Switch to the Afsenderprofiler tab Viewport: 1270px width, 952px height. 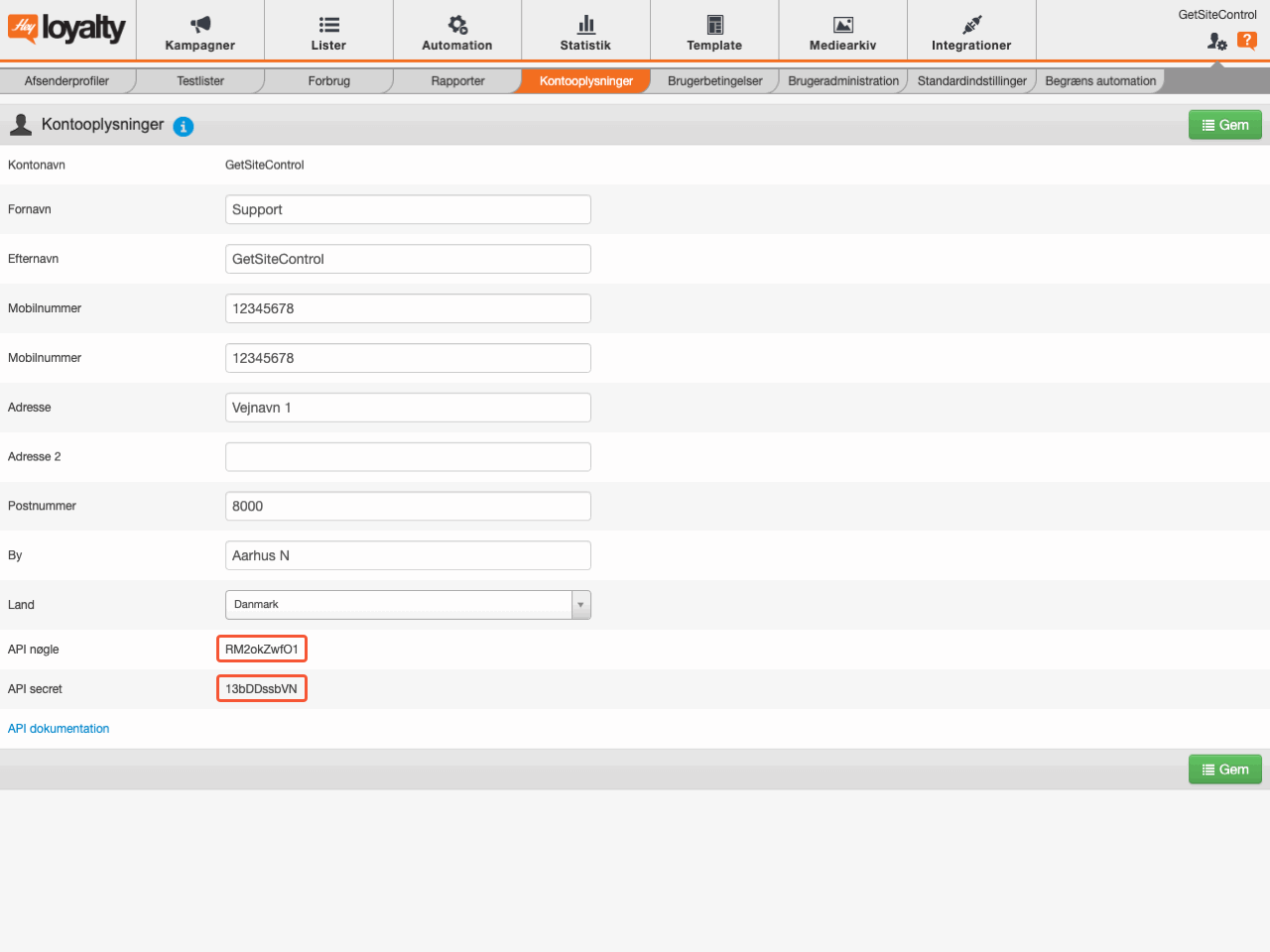click(x=67, y=80)
